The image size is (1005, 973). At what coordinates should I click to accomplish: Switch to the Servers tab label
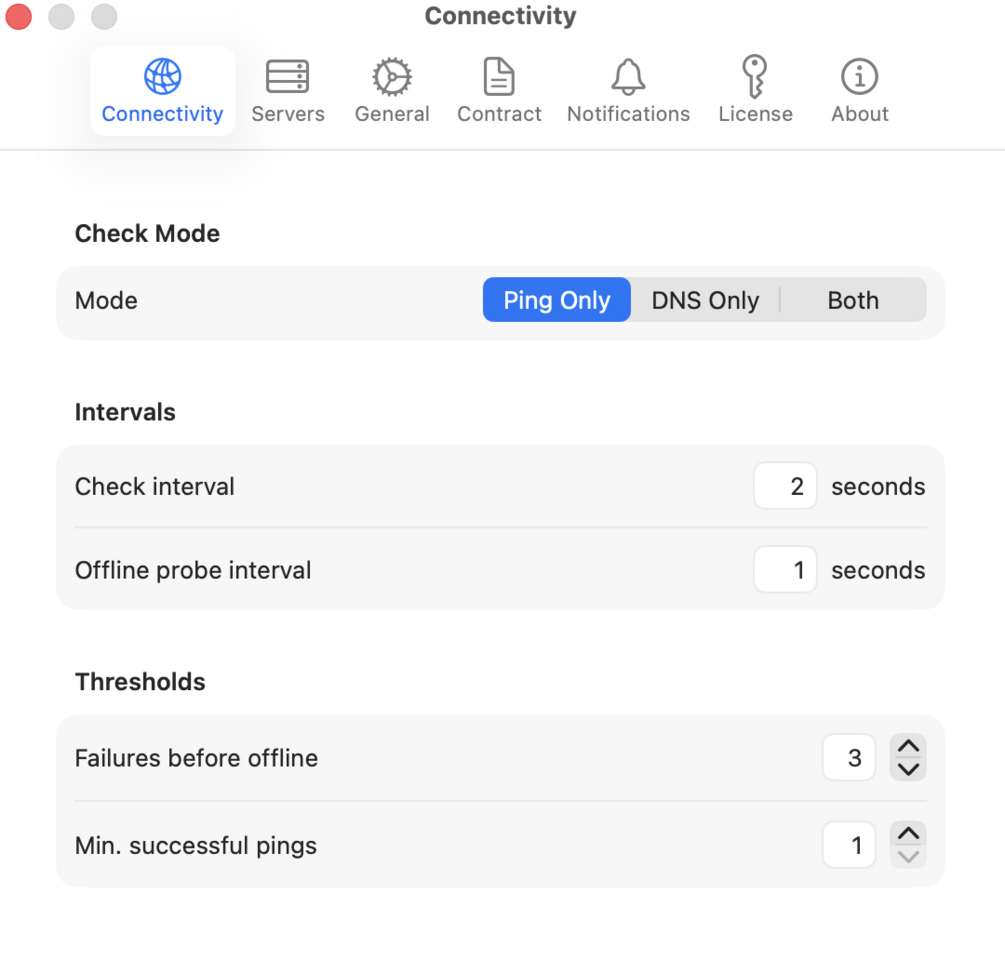tap(288, 114)
